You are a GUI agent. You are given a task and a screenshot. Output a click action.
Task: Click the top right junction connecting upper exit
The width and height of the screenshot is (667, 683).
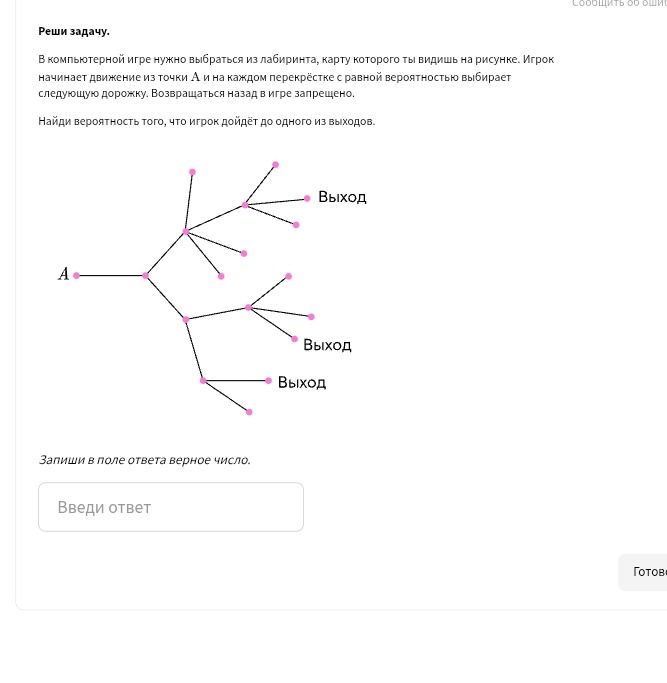pyautogui.click(x=245, y=205)
